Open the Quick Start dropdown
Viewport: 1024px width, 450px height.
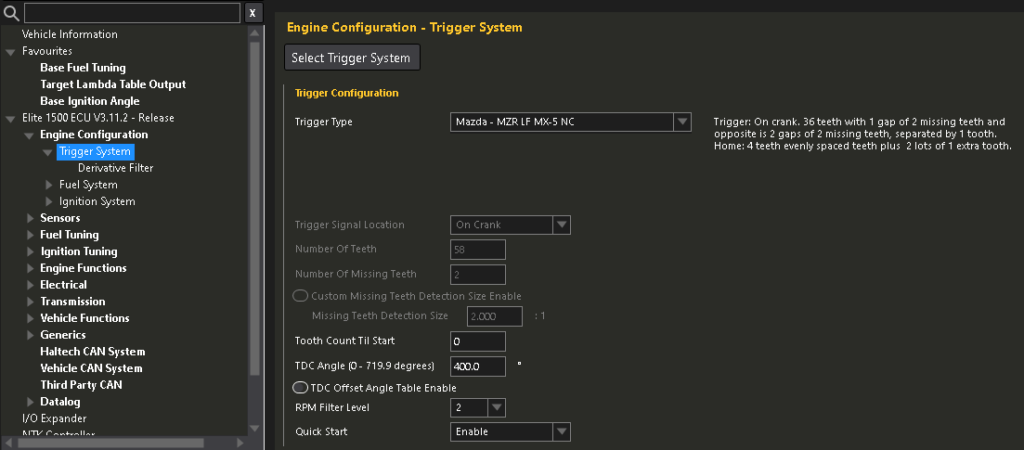coord(561,431)
